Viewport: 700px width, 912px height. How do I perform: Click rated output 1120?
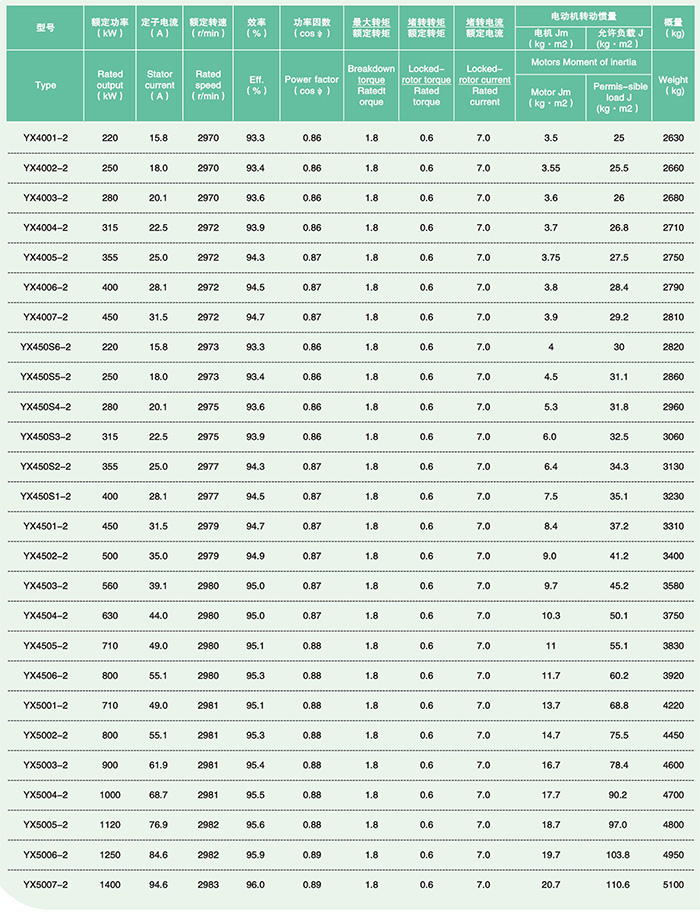(110, 825)
